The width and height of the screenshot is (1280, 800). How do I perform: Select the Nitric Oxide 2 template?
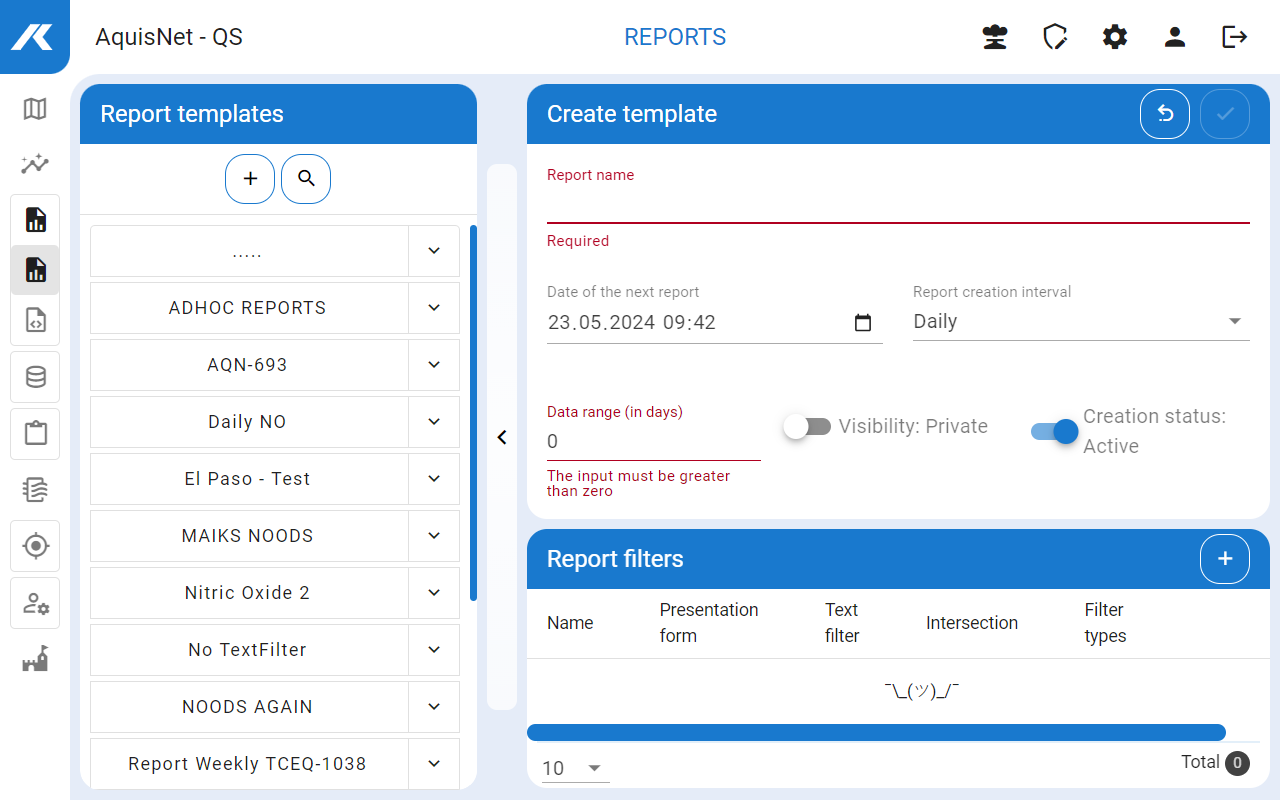[x=248, y=593]
